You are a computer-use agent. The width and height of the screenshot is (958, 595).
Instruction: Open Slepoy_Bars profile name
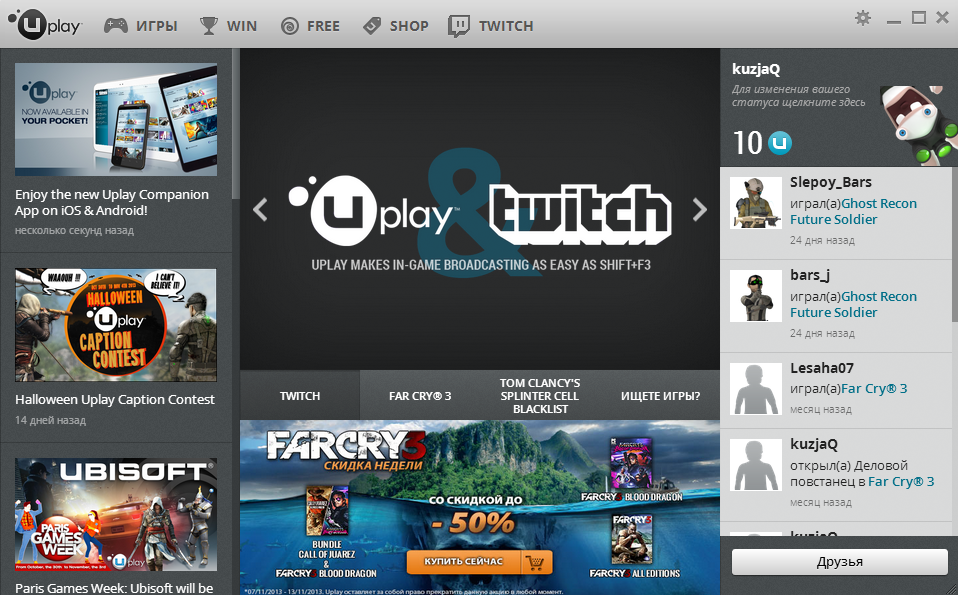[x=830, y=182]
